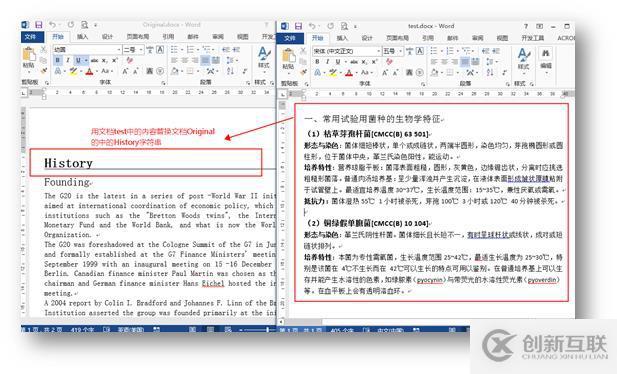
Task: Click Increase Indent in test.docx window
Action: click(496, 51)
